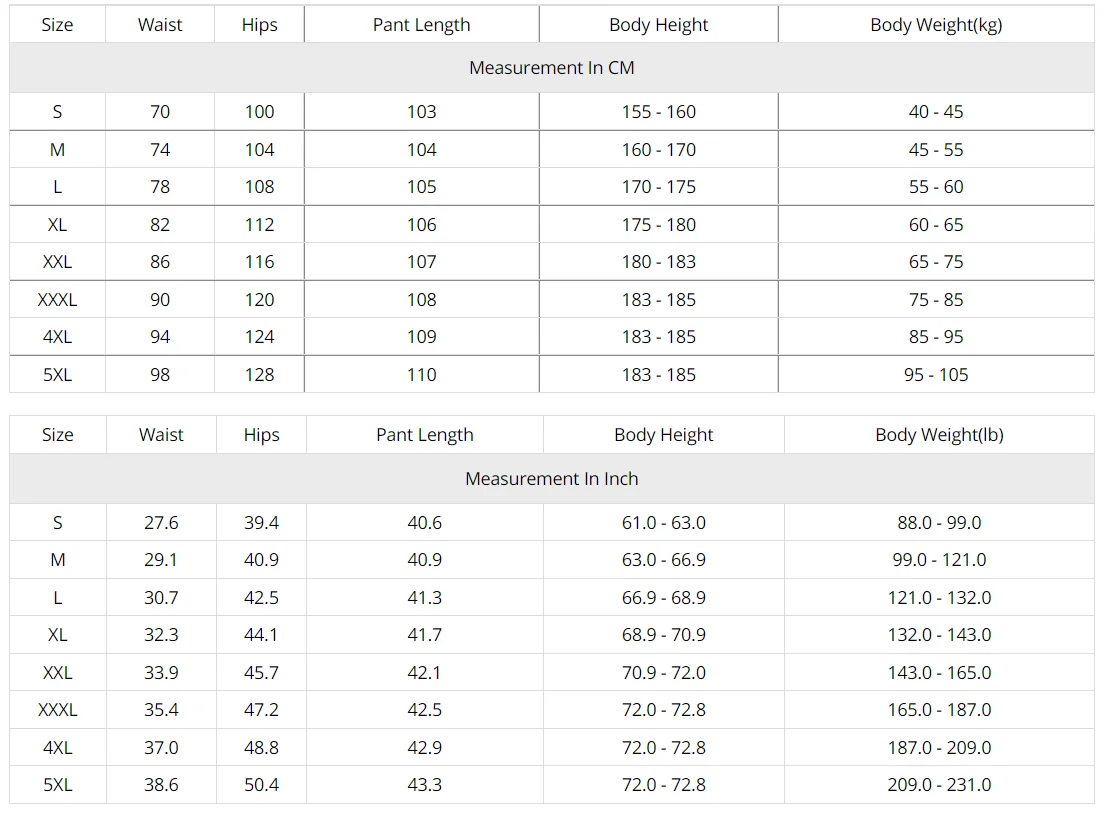This screenshot has height=813, width=1106.
Task: Select the Body Weight(kg) column header
Action: [936, 25]
